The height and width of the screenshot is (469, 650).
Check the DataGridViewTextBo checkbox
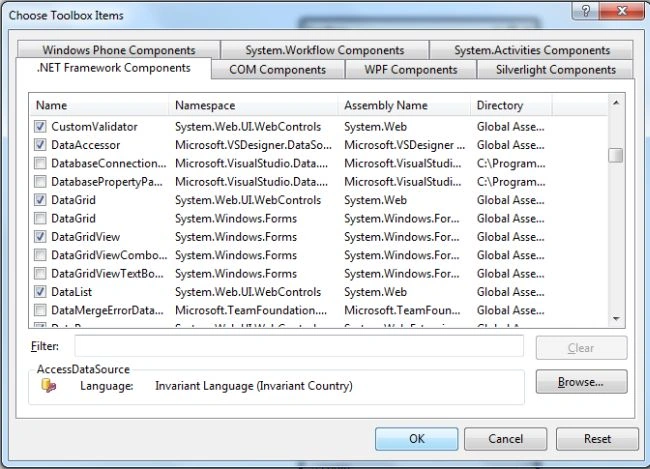[40, 273]
